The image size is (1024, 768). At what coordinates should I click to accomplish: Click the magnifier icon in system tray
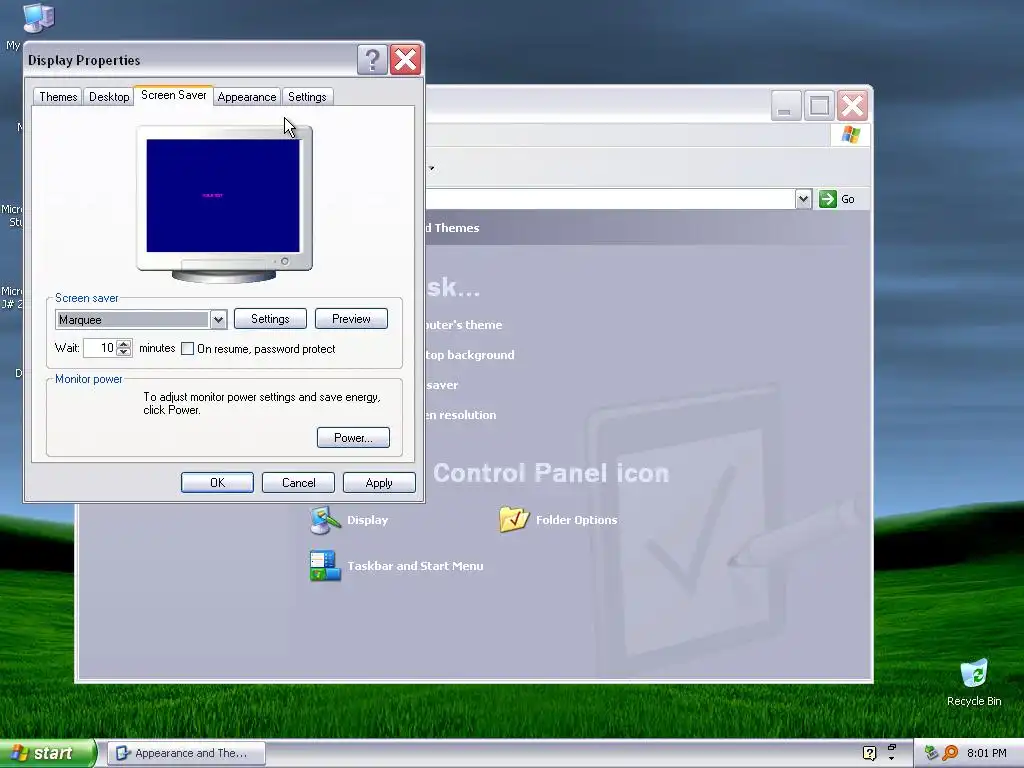[950, 753]
